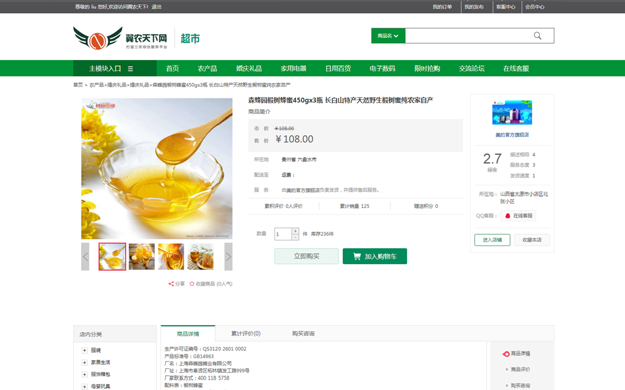The height and width of the screenshot is (390, 625).
Task: Click the buy now button
Action: tap(307, 256)
